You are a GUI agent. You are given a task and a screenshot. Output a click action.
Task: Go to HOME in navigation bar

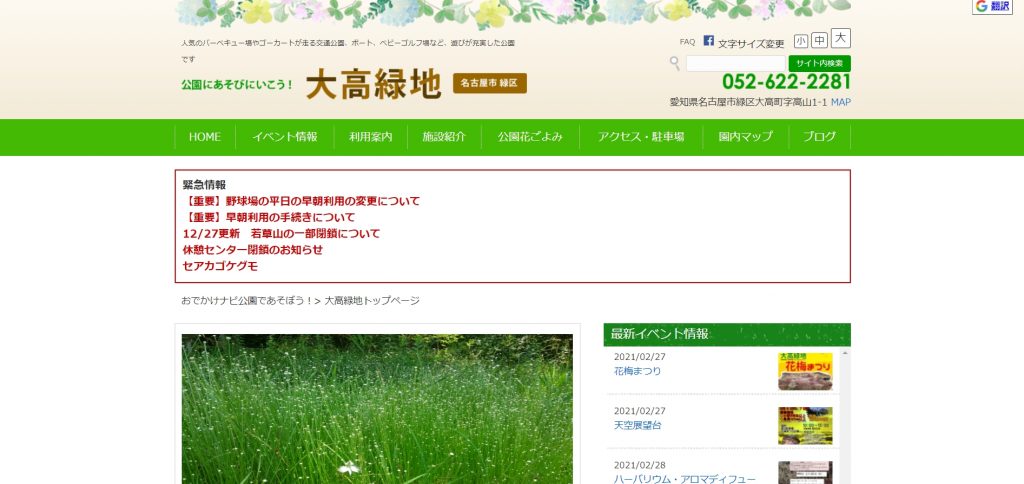205,137
